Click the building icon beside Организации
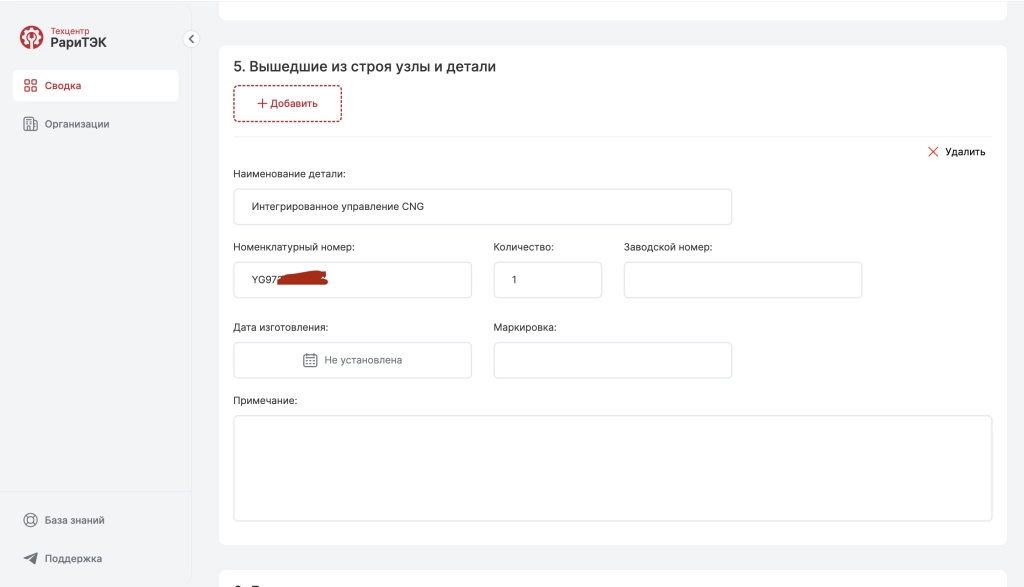This screenshot has height=587, width=1024. tap(28, 123)
